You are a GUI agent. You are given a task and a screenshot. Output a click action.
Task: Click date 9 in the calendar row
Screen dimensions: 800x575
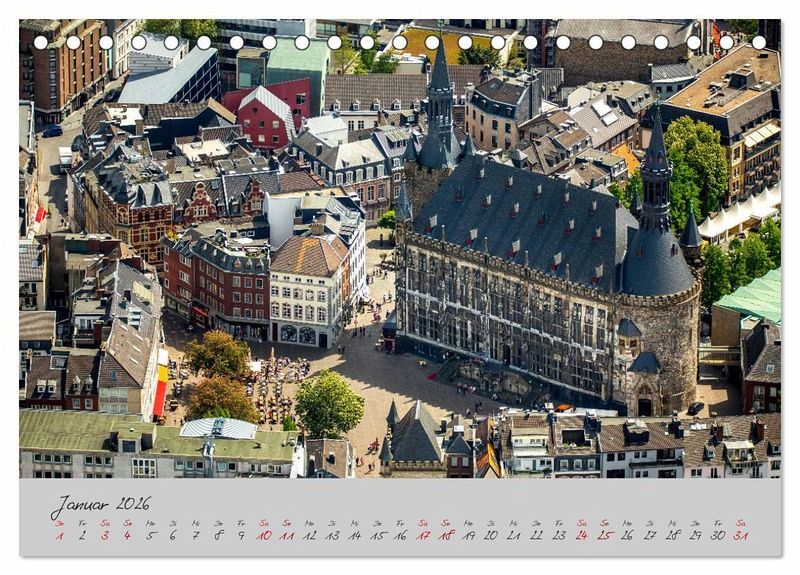[241, 536]
